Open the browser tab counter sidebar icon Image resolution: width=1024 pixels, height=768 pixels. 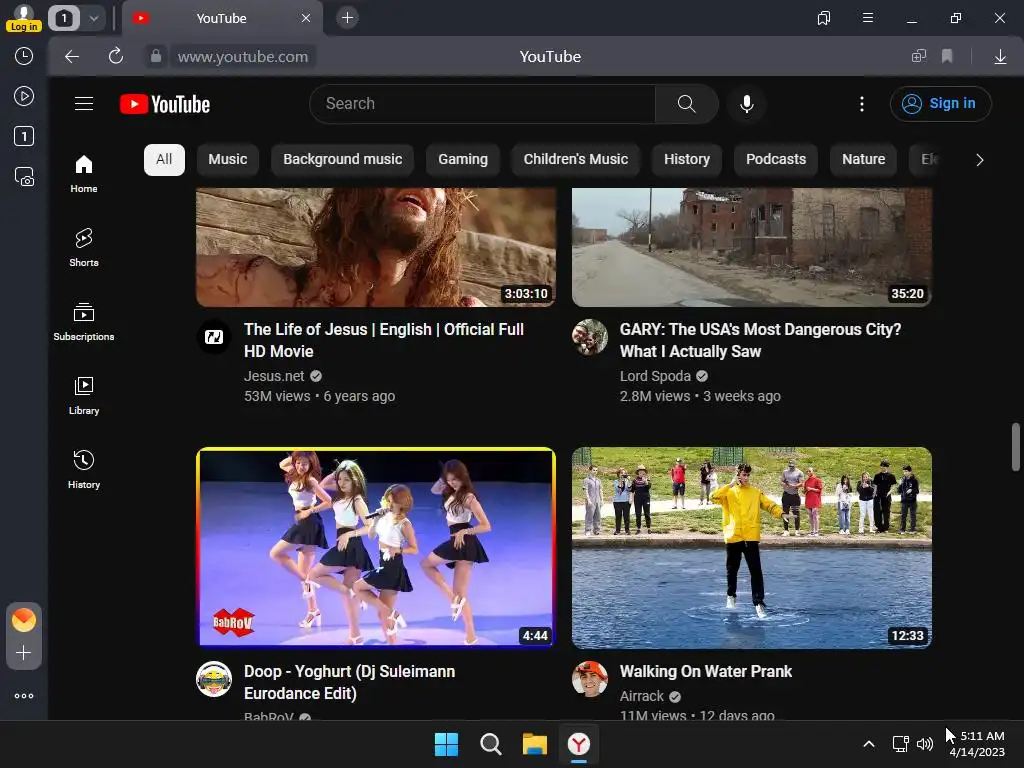coord(24,136)
